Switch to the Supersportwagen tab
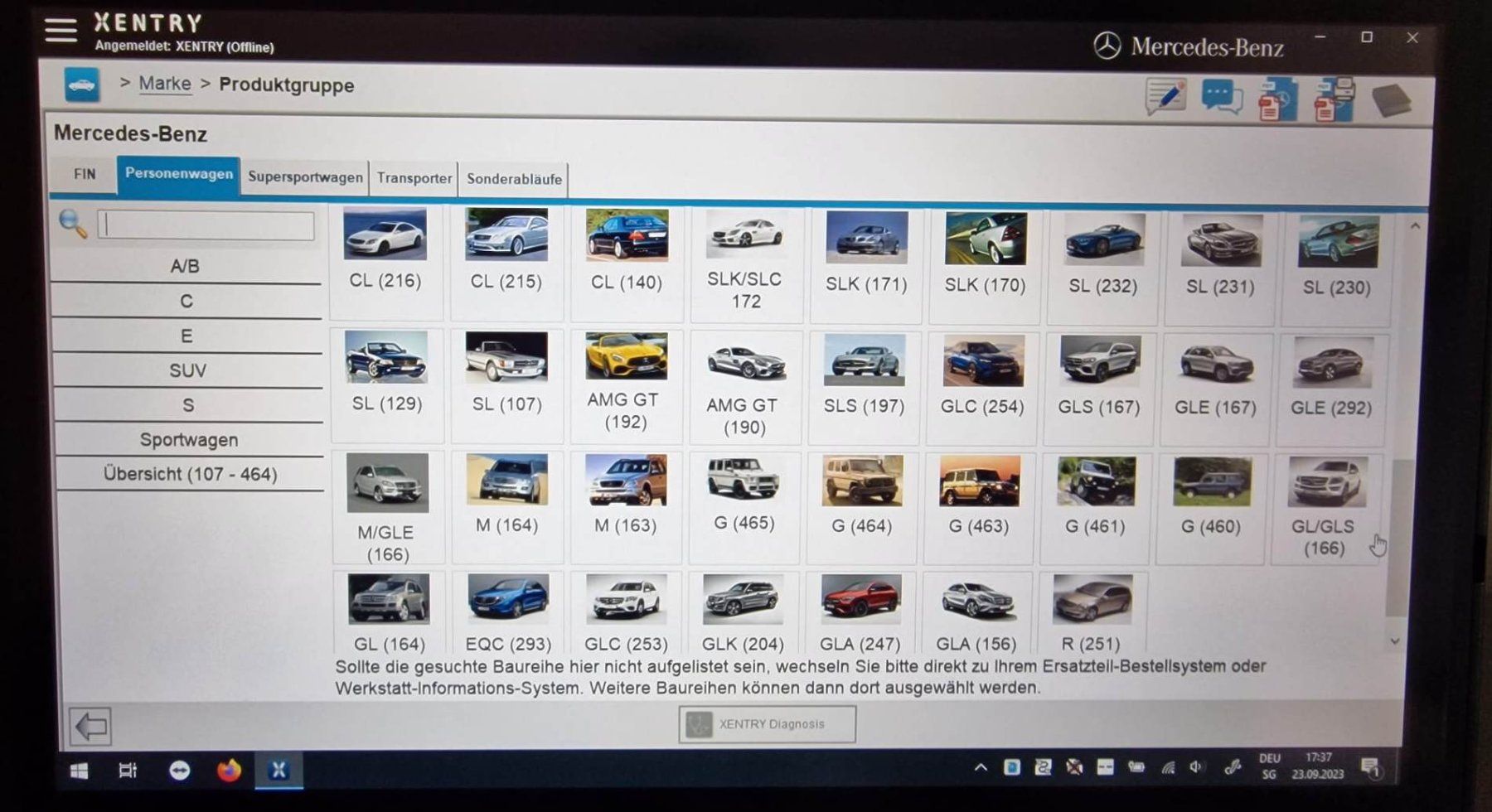The width and height of the screenshot is (1492, 812). [305, 177]
